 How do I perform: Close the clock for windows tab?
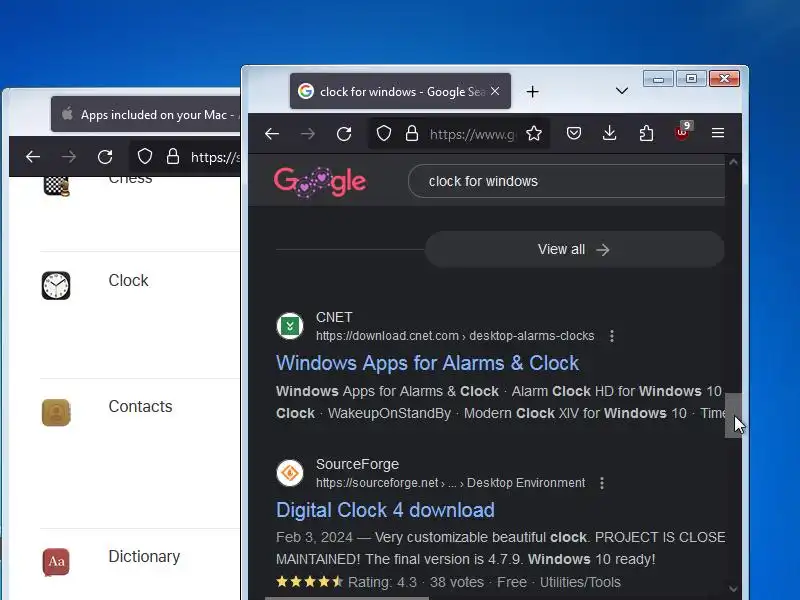(x=495, y=91)
